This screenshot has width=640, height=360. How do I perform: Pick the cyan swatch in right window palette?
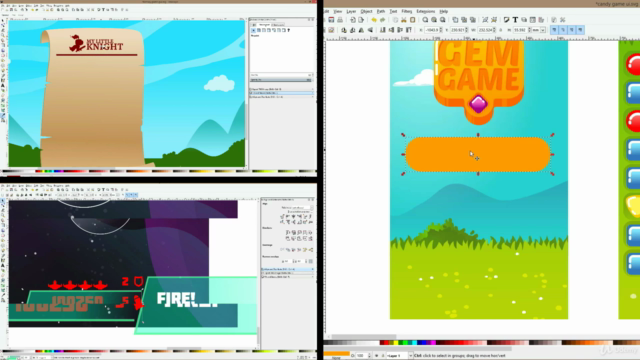pyautogui.click(x=414, y=343)
